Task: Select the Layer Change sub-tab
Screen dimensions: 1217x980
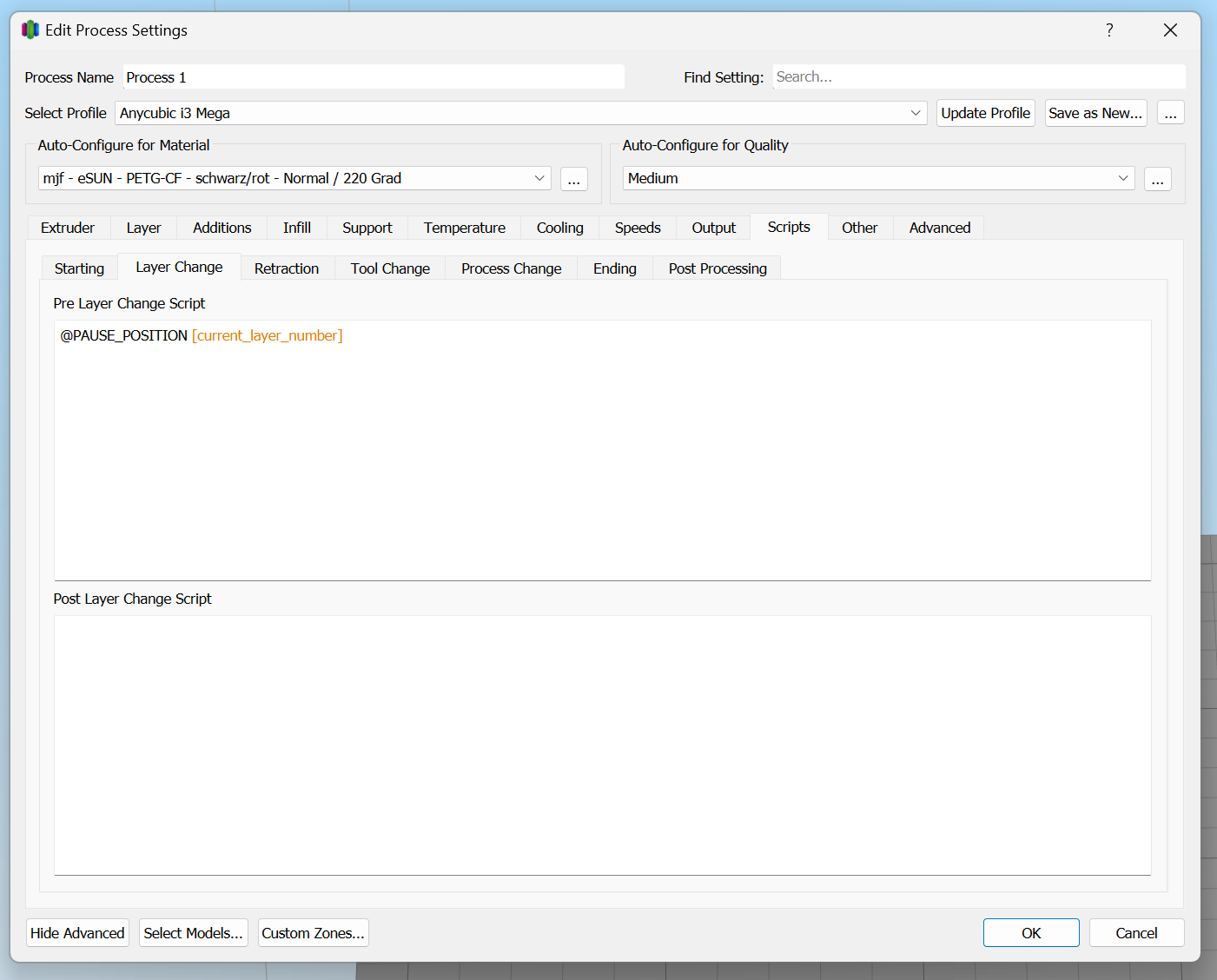Action: tap(179, 267)
